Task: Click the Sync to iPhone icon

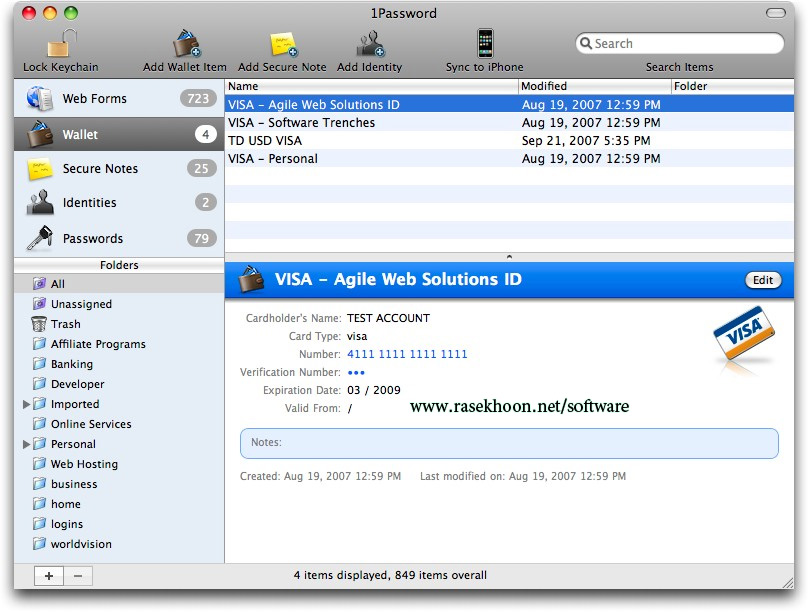Action: point(485,43)
